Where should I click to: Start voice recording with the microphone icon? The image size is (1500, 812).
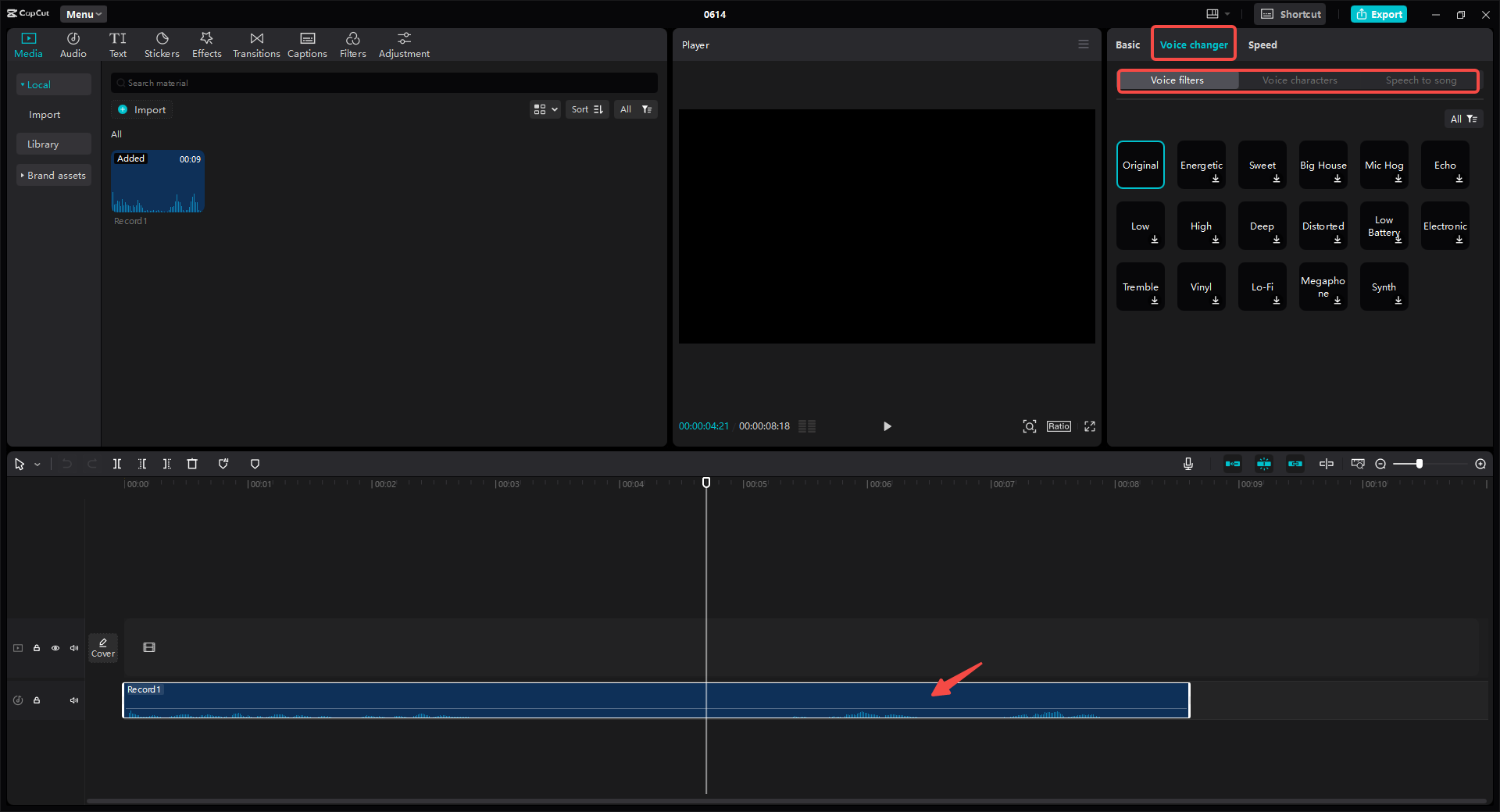[1188, 464]
